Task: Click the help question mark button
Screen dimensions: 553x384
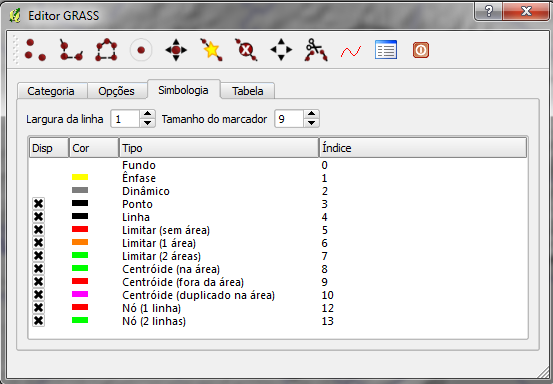Action: (x=489, y=11)
